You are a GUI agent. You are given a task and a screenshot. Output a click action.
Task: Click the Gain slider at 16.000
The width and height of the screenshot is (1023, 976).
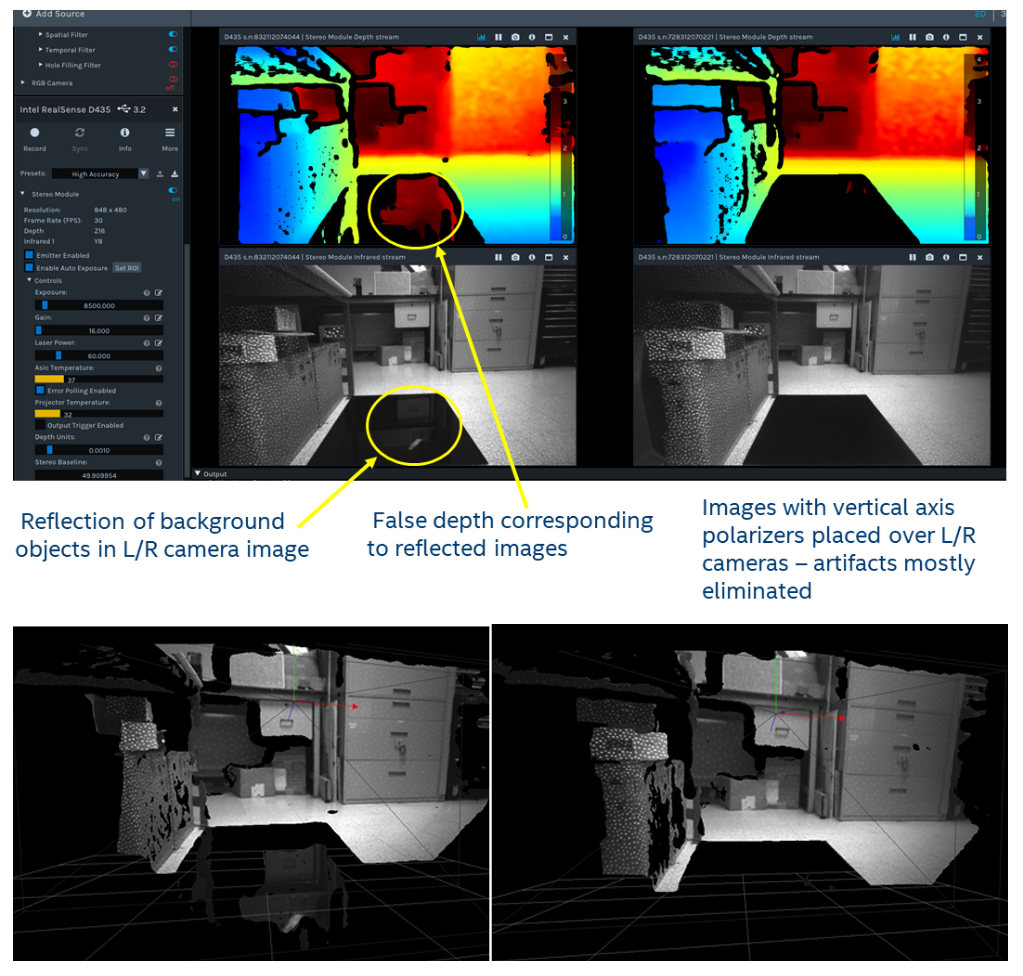pyautogui.click(x=99, y=330)
